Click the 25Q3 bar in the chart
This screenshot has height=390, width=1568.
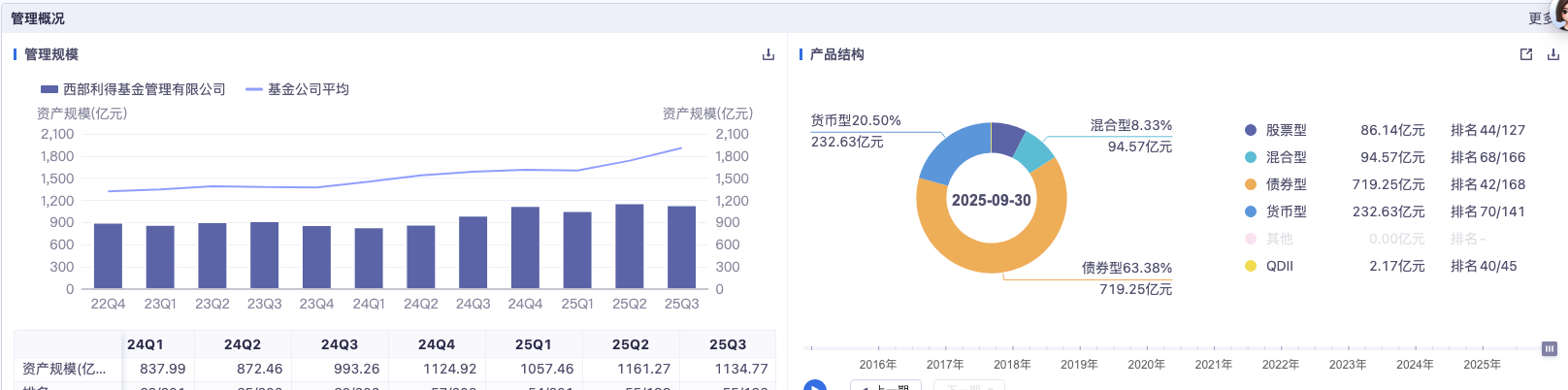(681, 247)
